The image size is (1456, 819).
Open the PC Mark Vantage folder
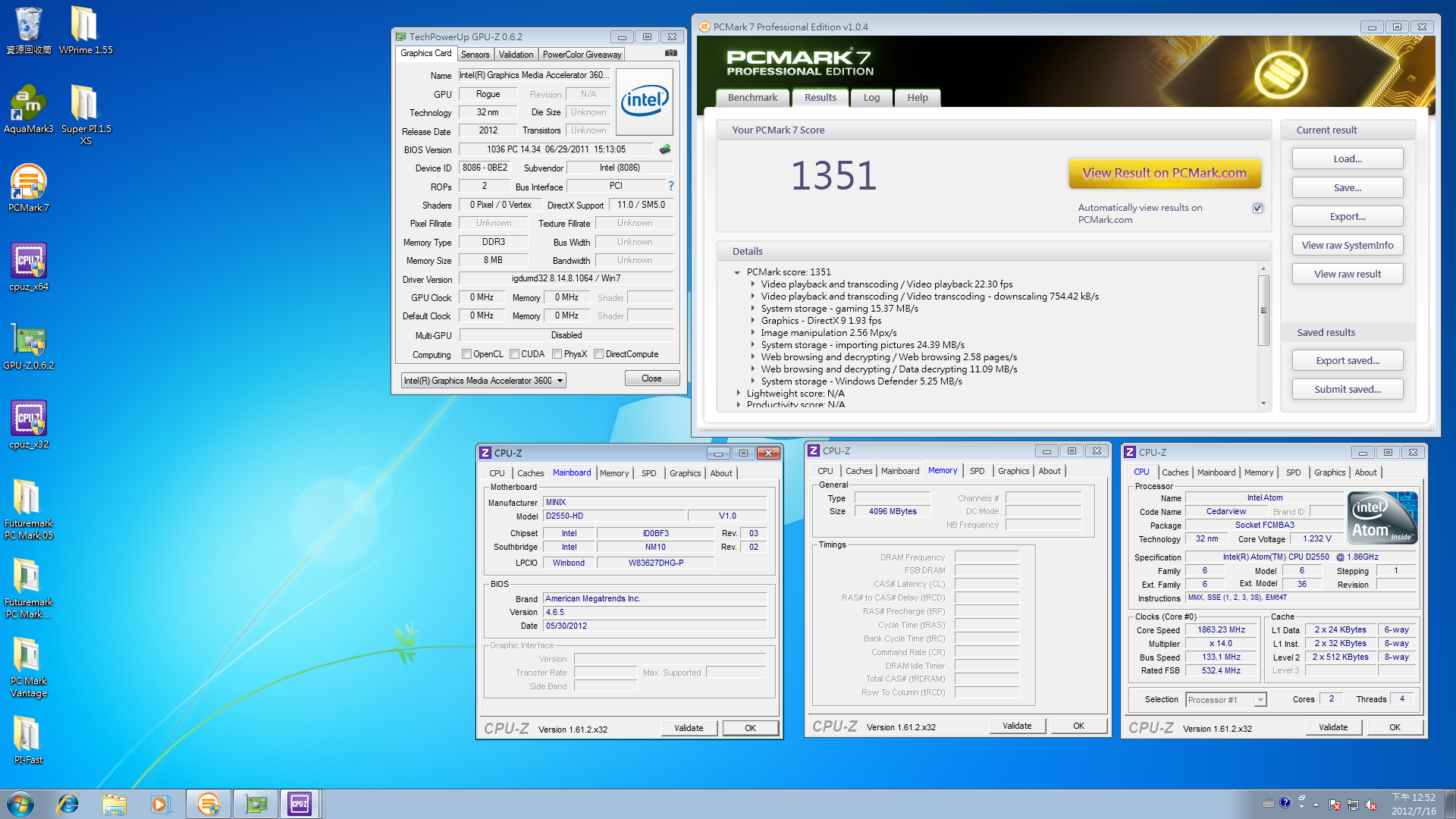pos(28,667)
